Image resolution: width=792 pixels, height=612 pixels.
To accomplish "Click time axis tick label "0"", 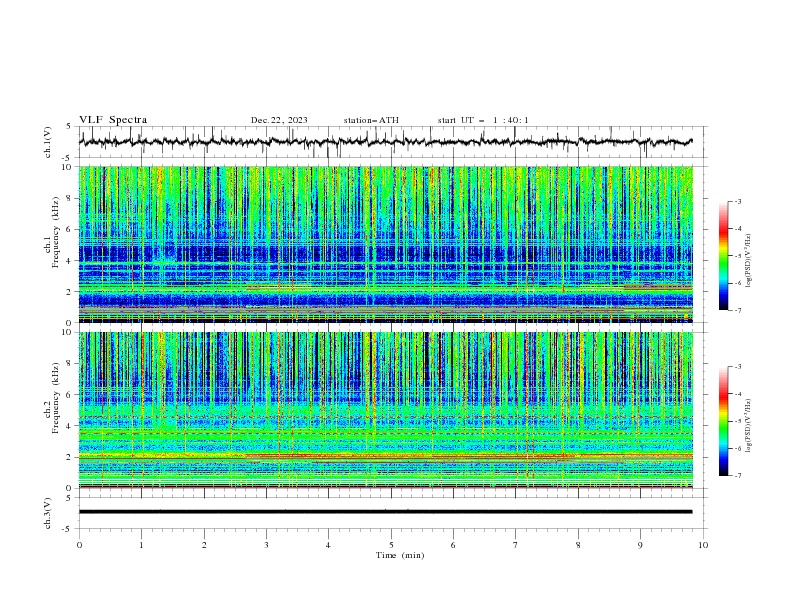I will click(x=79, y=545).
